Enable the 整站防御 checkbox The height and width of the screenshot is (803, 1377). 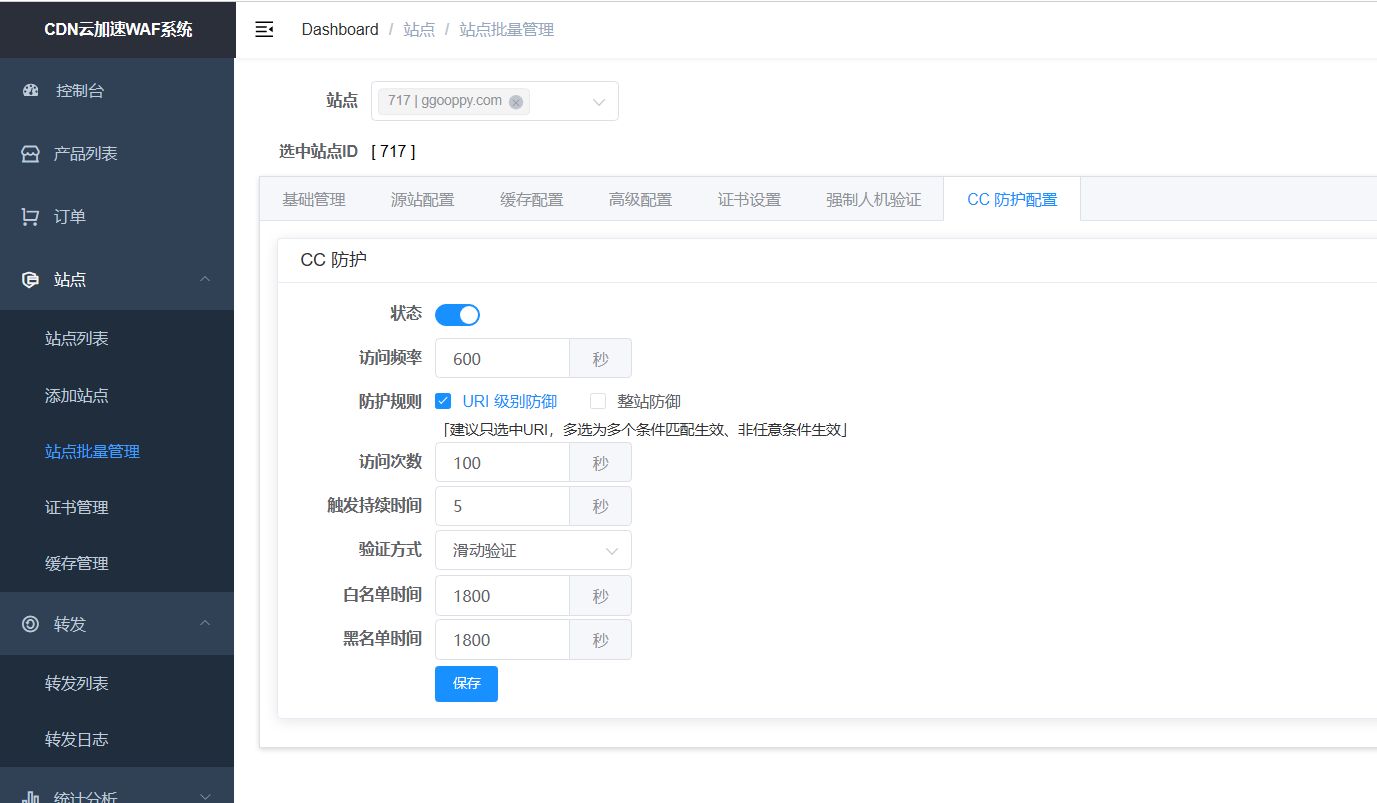coord(598,402)
